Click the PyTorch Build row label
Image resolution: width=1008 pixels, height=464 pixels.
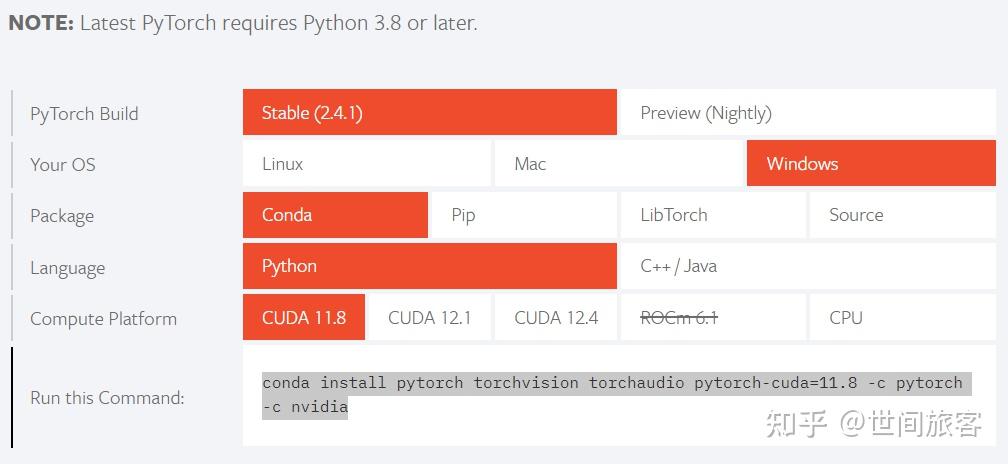[x=84, y=114]
